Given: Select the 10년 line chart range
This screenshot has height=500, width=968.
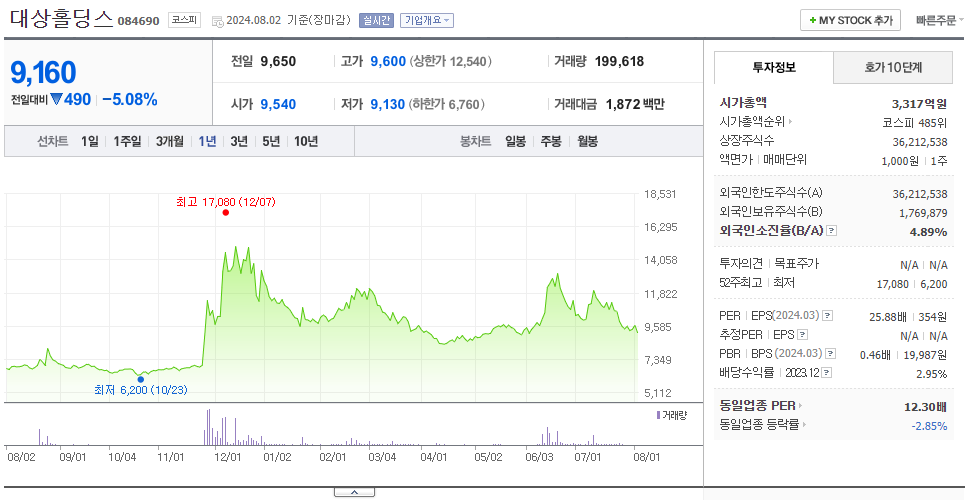Looking at the screenshot, I should [x=306, y=141].
